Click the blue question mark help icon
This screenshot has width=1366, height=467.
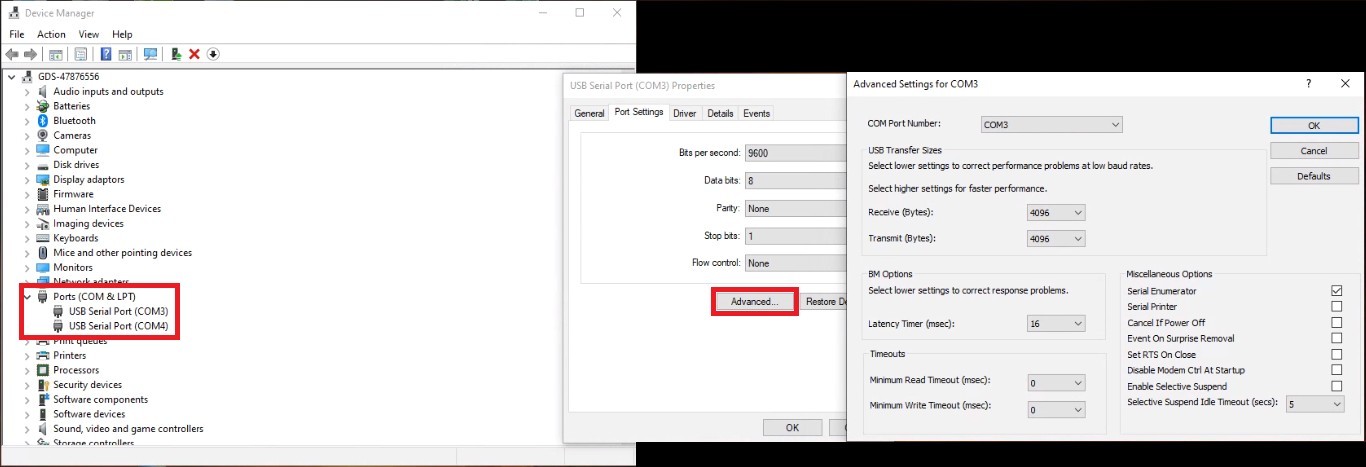pos(105,54)
